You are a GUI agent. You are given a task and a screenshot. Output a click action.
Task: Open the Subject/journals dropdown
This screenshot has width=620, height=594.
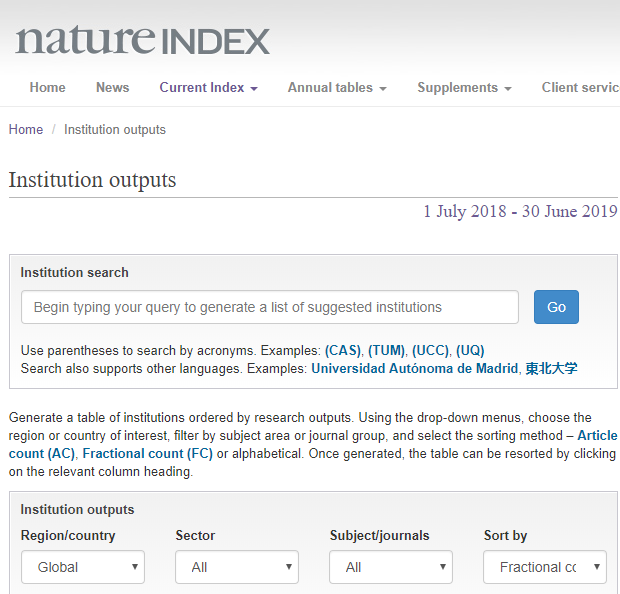(391, 567)
